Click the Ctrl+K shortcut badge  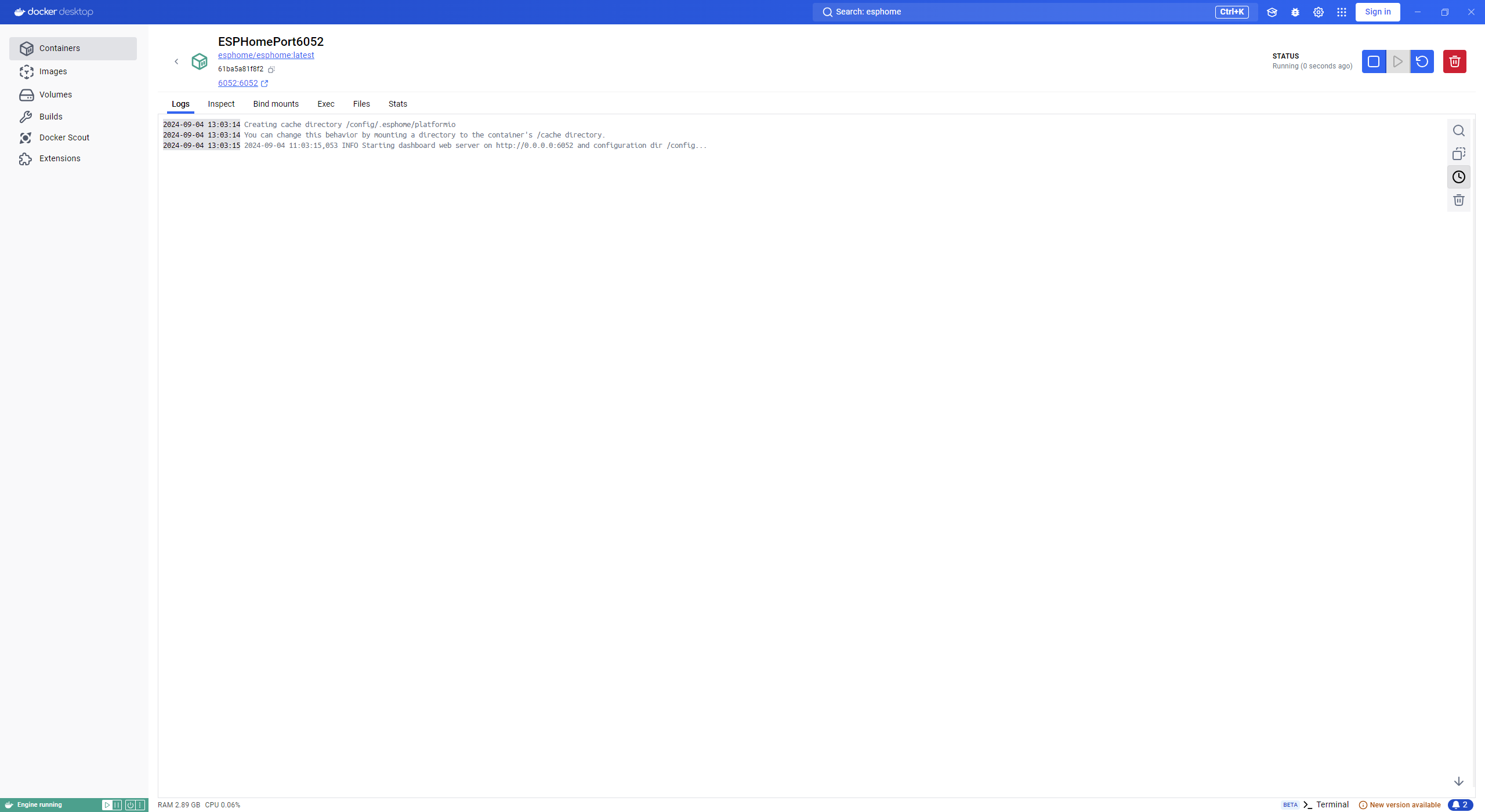(1232, 12)
